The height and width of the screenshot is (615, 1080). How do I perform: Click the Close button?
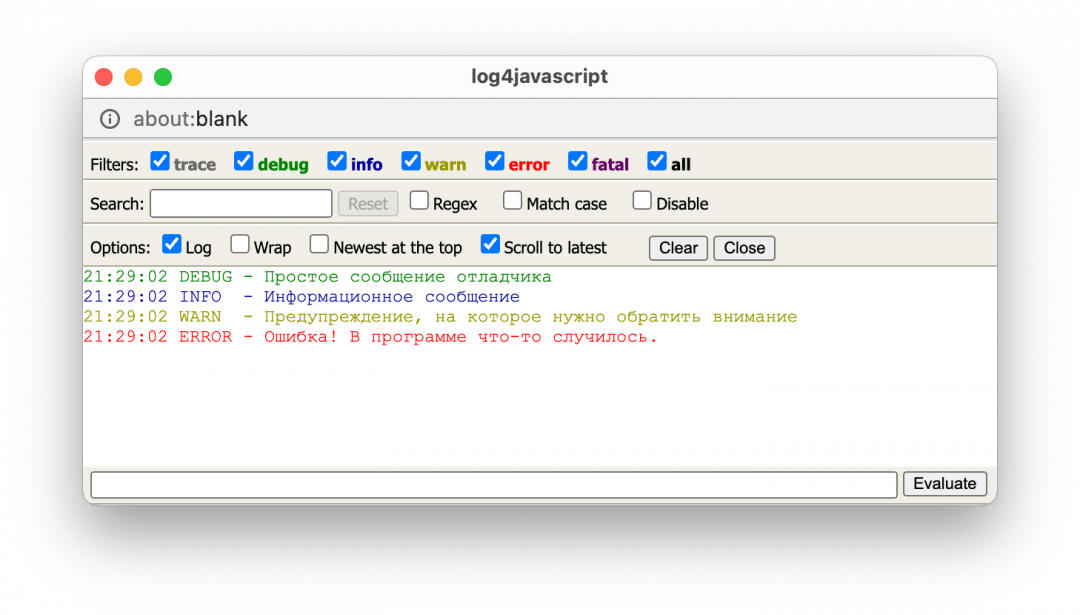(x=744, y=247)
